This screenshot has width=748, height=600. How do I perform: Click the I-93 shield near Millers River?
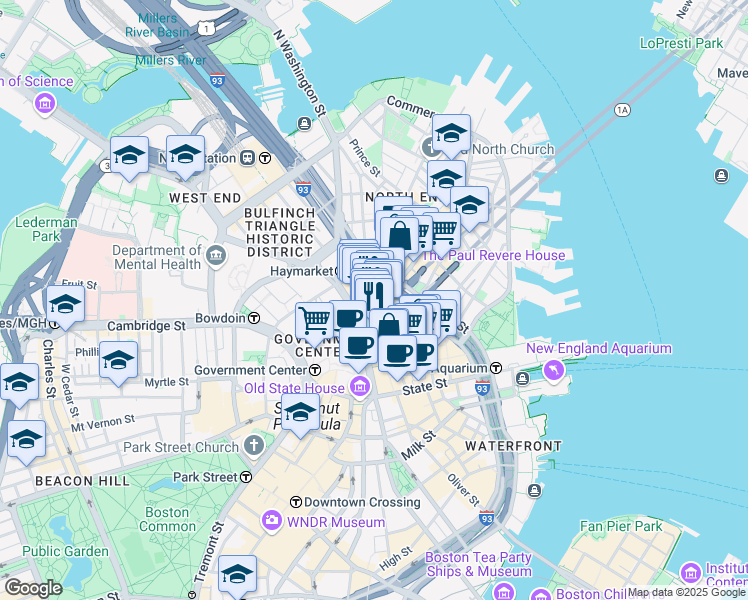pos(217,80)
